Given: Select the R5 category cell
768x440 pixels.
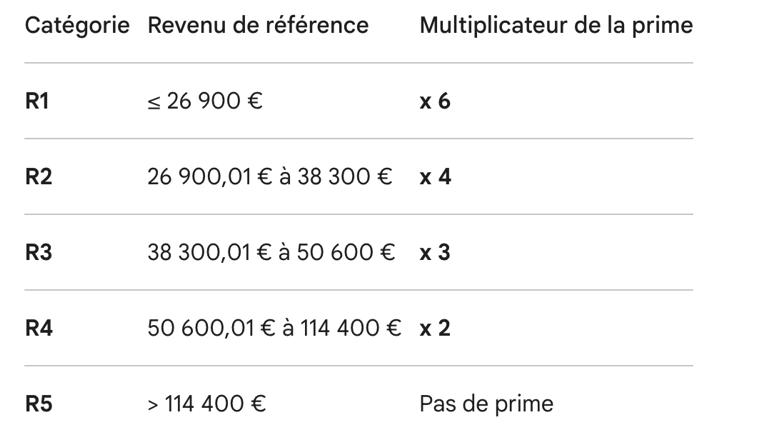Looking at the screenshot, I should coord(37,404).
